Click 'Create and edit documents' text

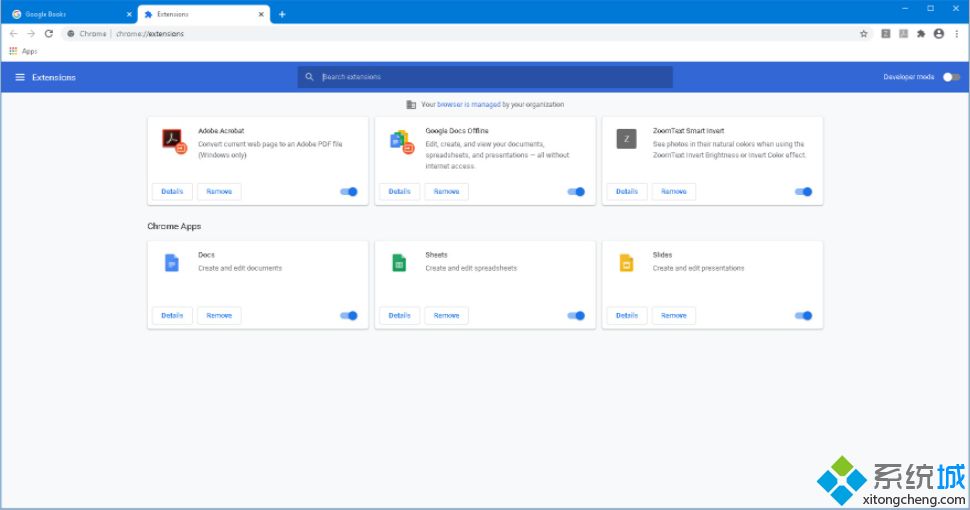click(240, 268)
